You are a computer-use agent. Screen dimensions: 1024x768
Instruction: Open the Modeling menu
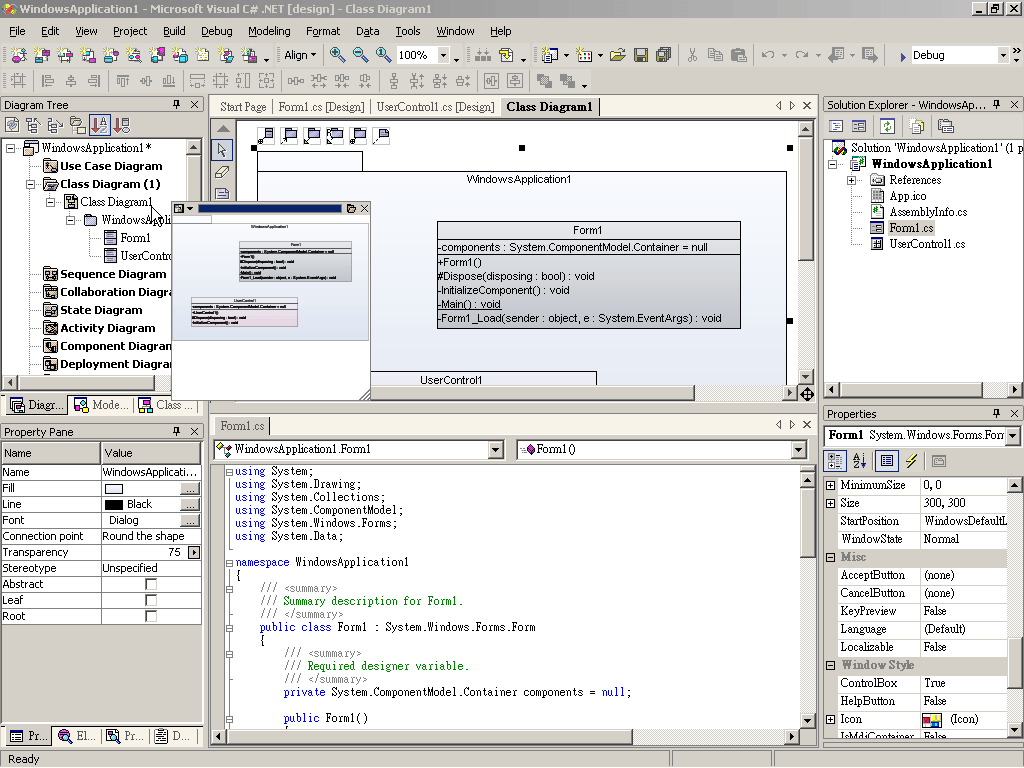269,31
